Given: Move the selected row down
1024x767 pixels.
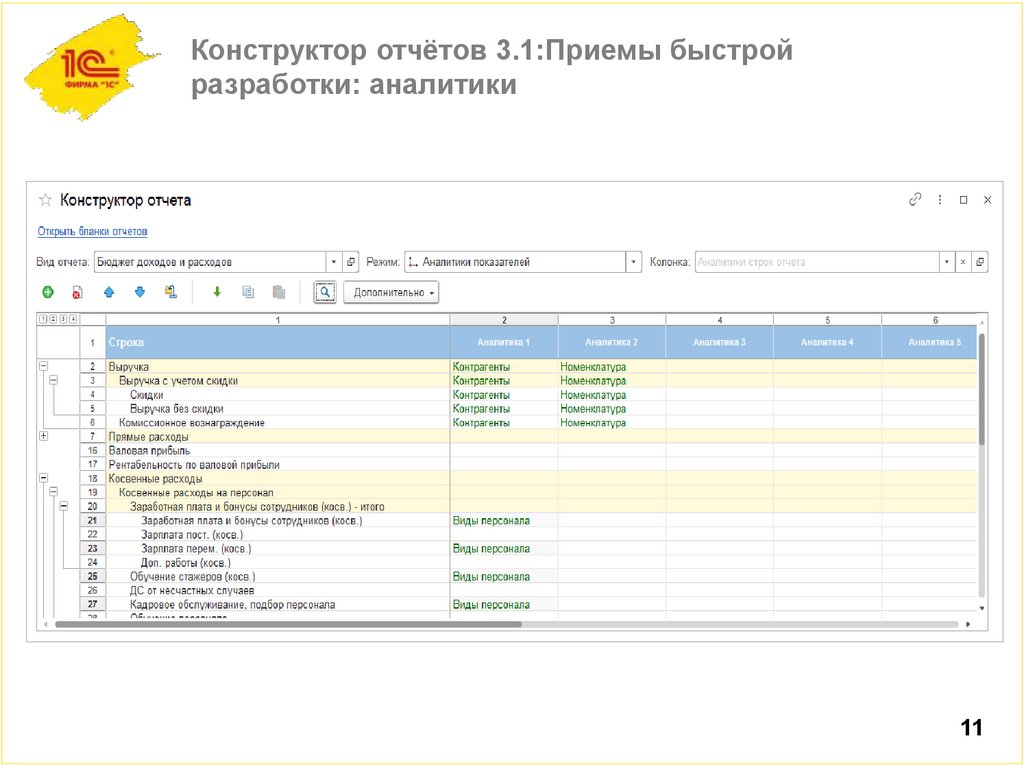Looking at the screenshot, I should (x=140, y=291).
